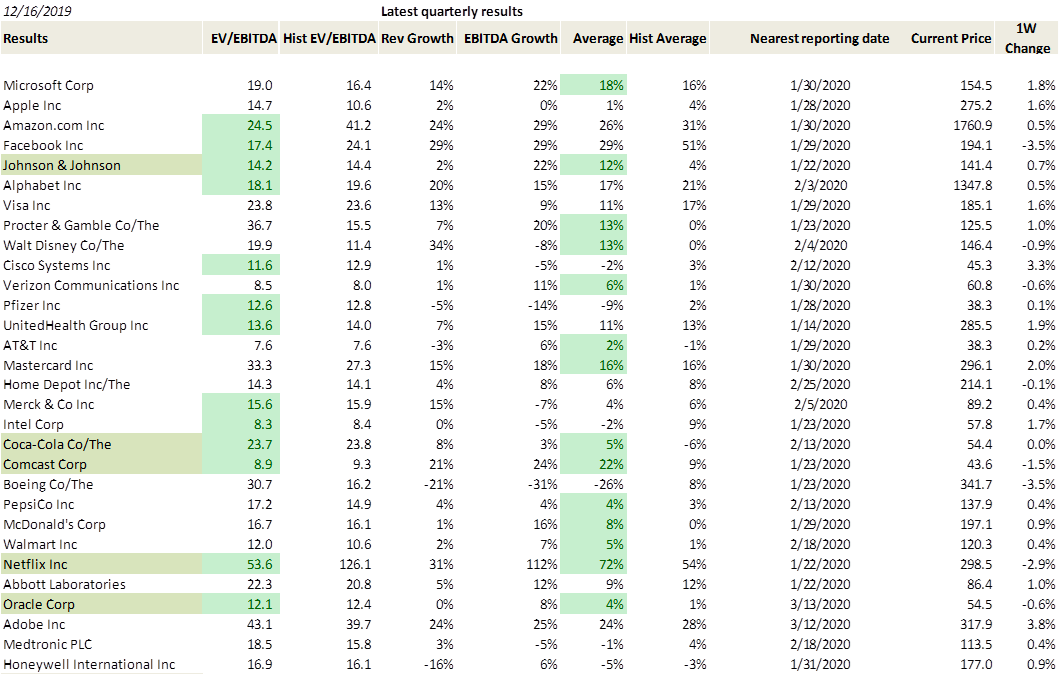Click the highlighted Comcast Corp cell
This screenshot has height=675, width=1060.
(x=101, y=465)
